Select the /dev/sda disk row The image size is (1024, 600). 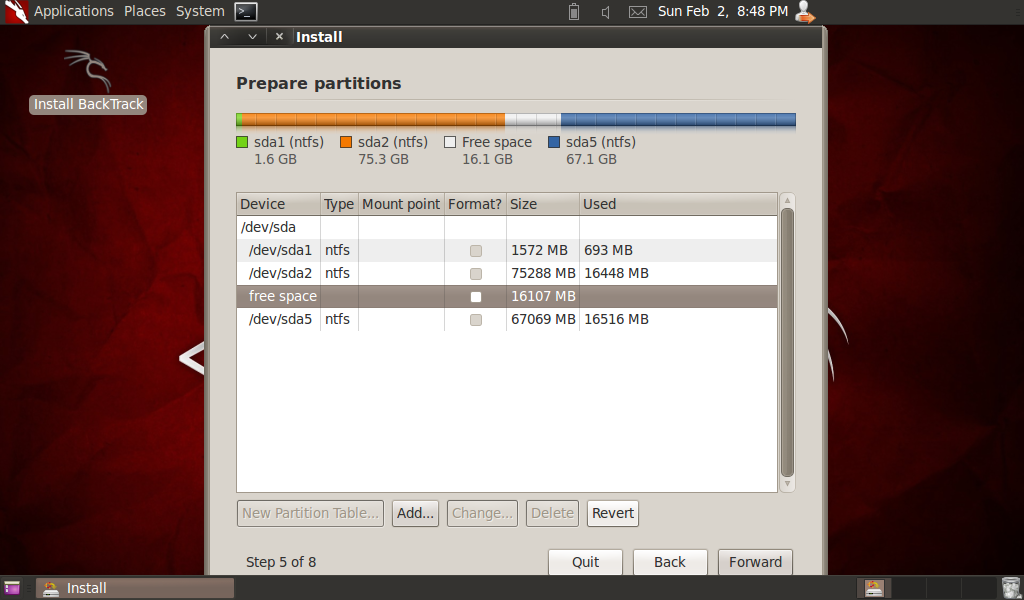coord(507,227)
